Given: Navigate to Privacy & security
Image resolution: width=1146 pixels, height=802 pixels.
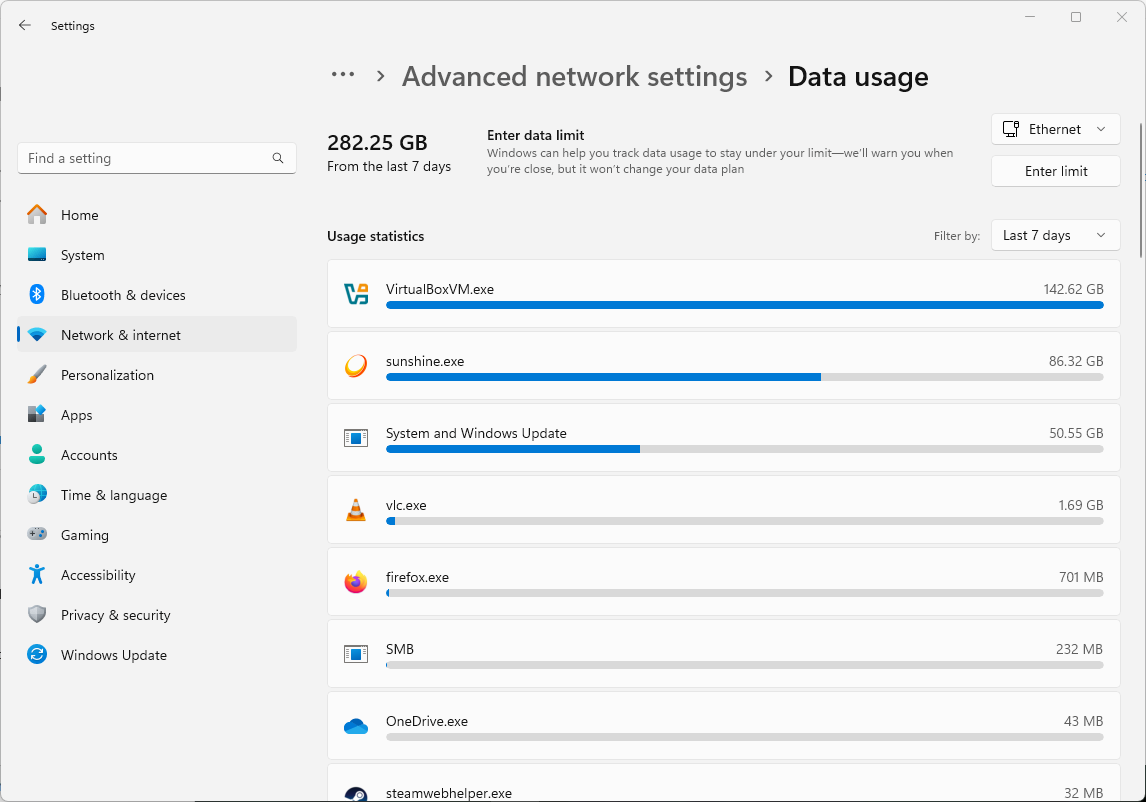Looking at the screenshot, I should 115,615.
